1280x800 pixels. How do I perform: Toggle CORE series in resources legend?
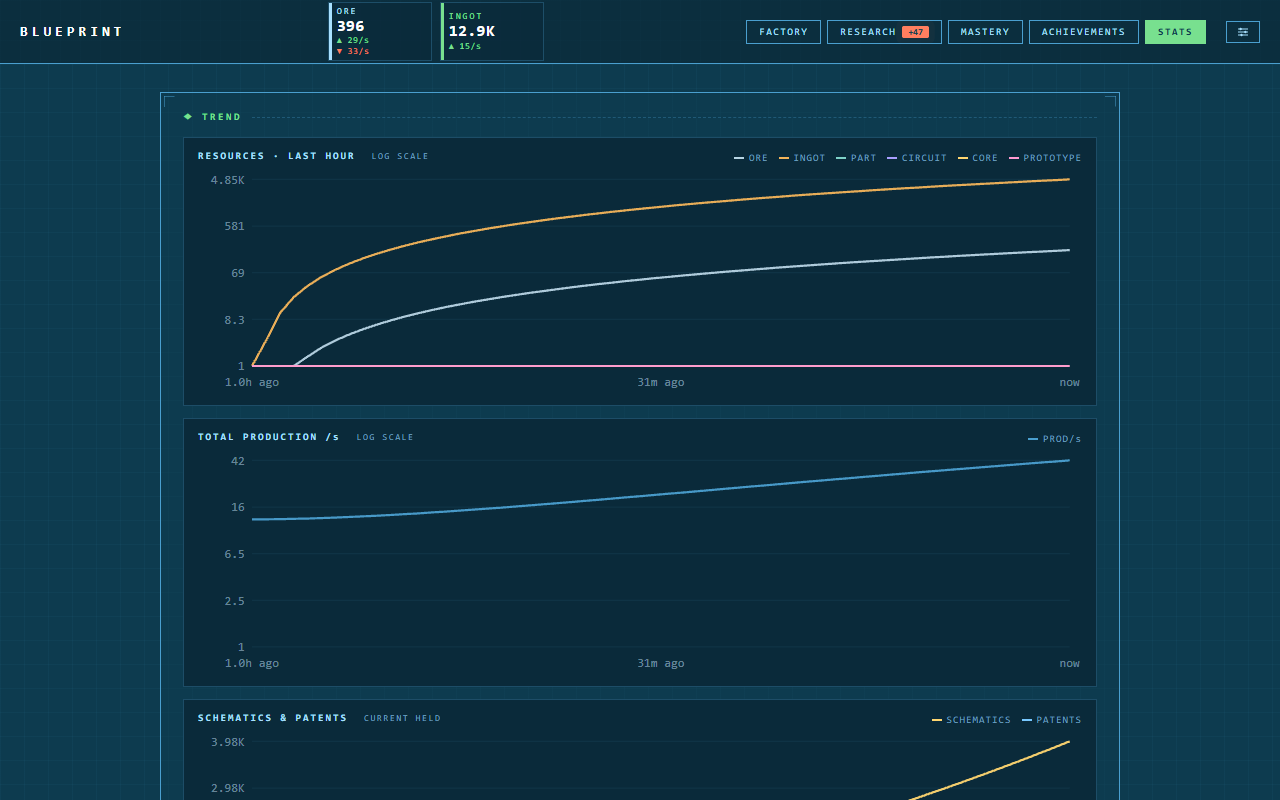point(978,158)
